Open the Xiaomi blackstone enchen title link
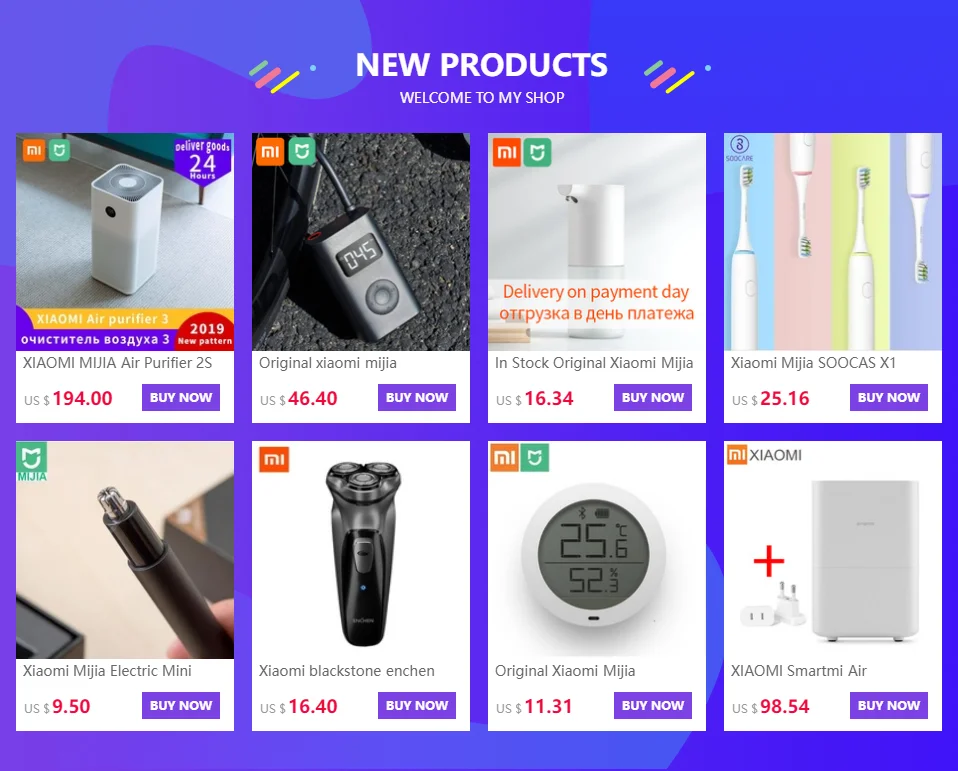Screen dimensions: 958x771 point(346,671)
